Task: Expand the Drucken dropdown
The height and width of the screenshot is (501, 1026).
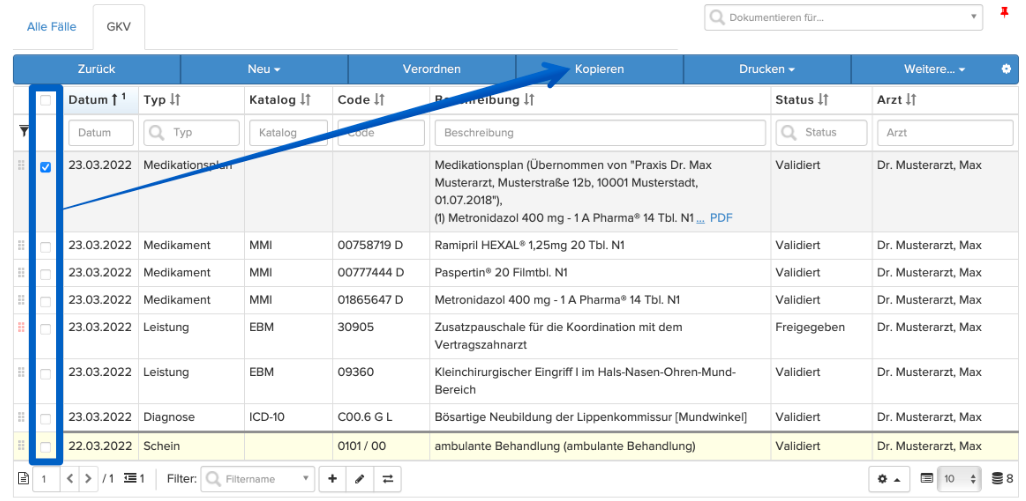Action: (x=767, y=69)
